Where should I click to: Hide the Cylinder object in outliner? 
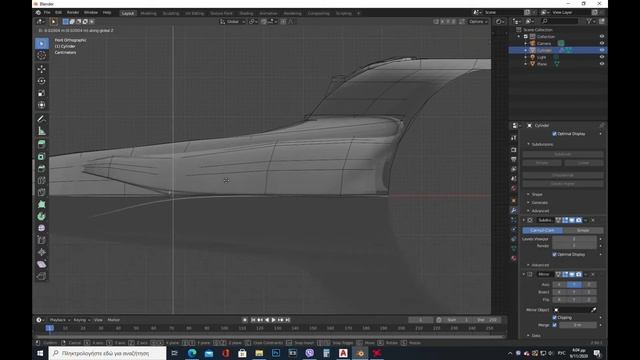(x=602, y=50)
